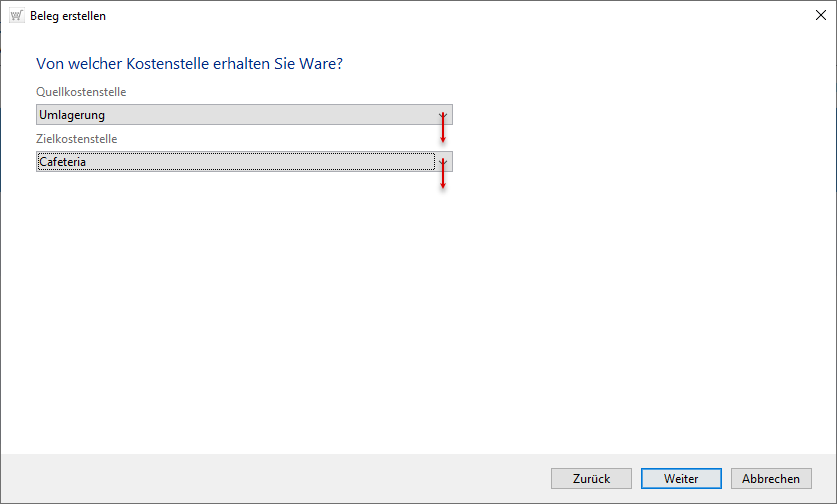Click the gray footer bar left of Zurück

point(270,479)
